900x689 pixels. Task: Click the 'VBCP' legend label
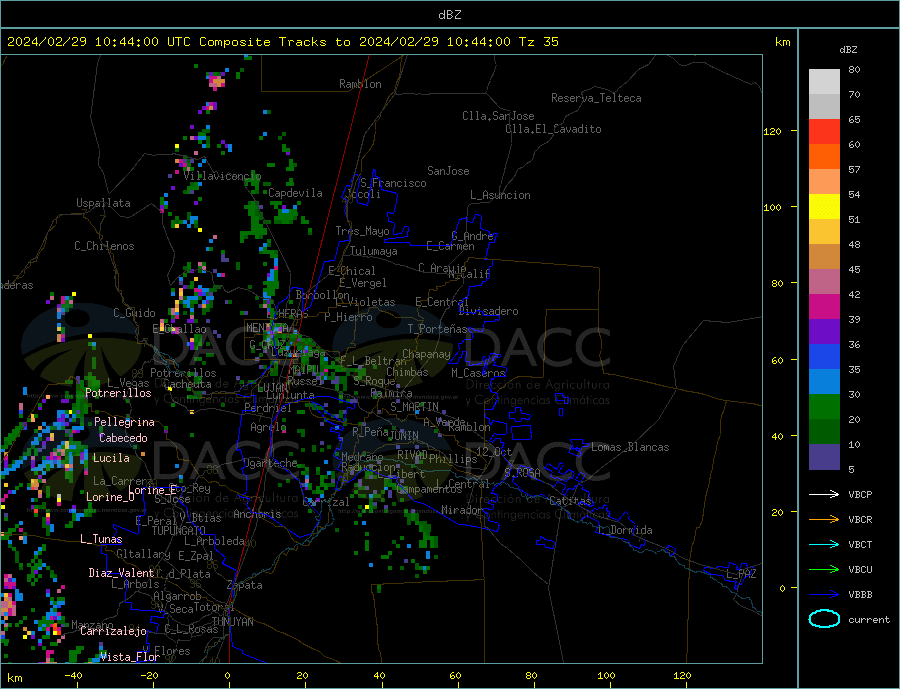click(860, 494)
